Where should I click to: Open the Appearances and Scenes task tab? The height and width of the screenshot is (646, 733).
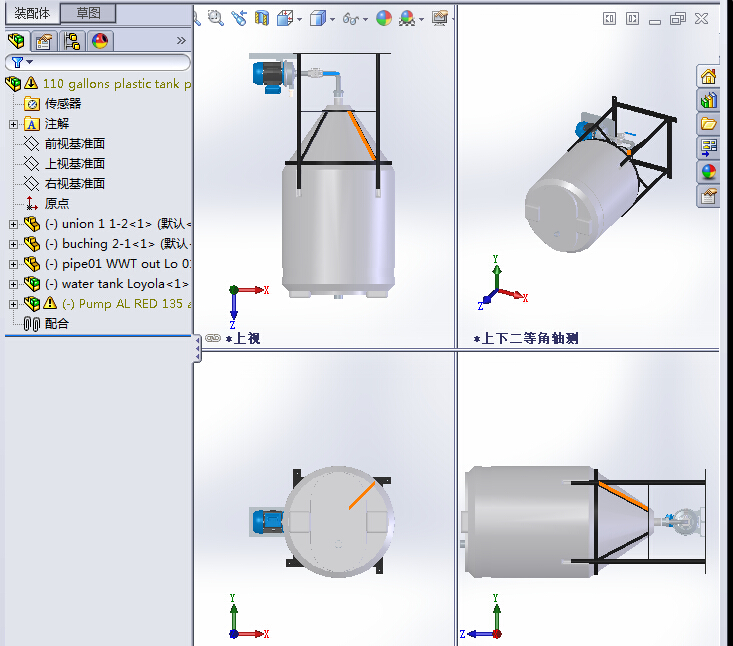(x=708, y=172)
